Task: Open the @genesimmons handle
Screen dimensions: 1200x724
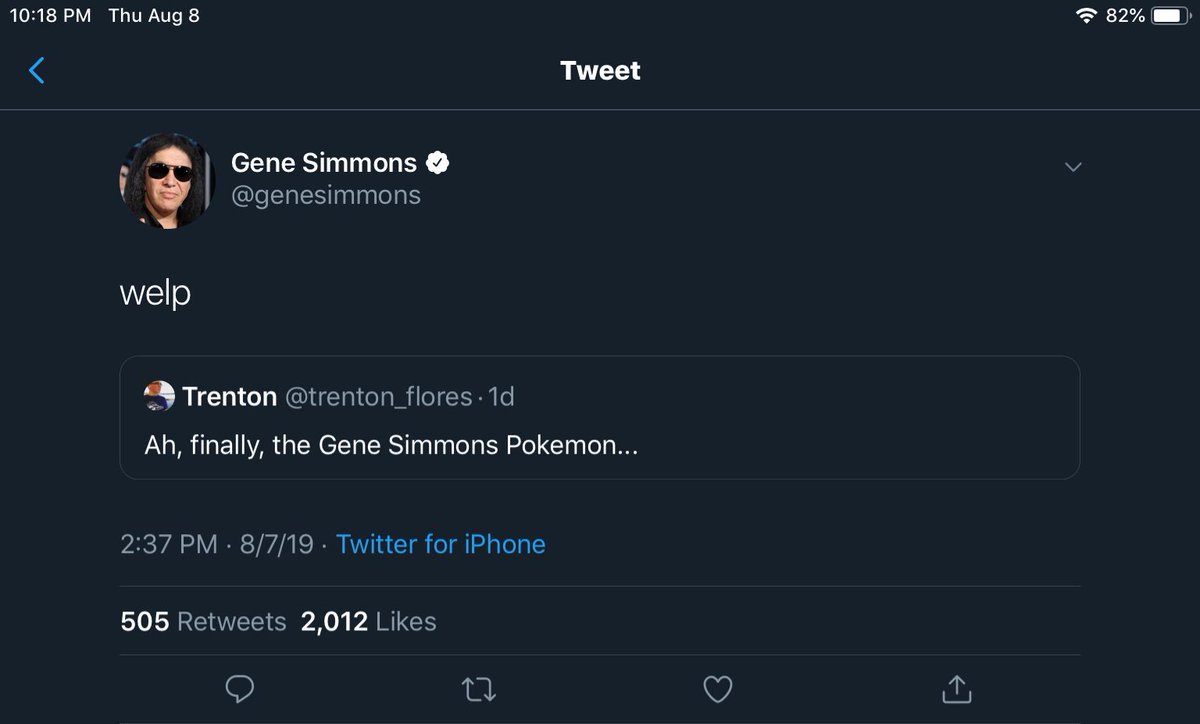Action: coord(326,195)
